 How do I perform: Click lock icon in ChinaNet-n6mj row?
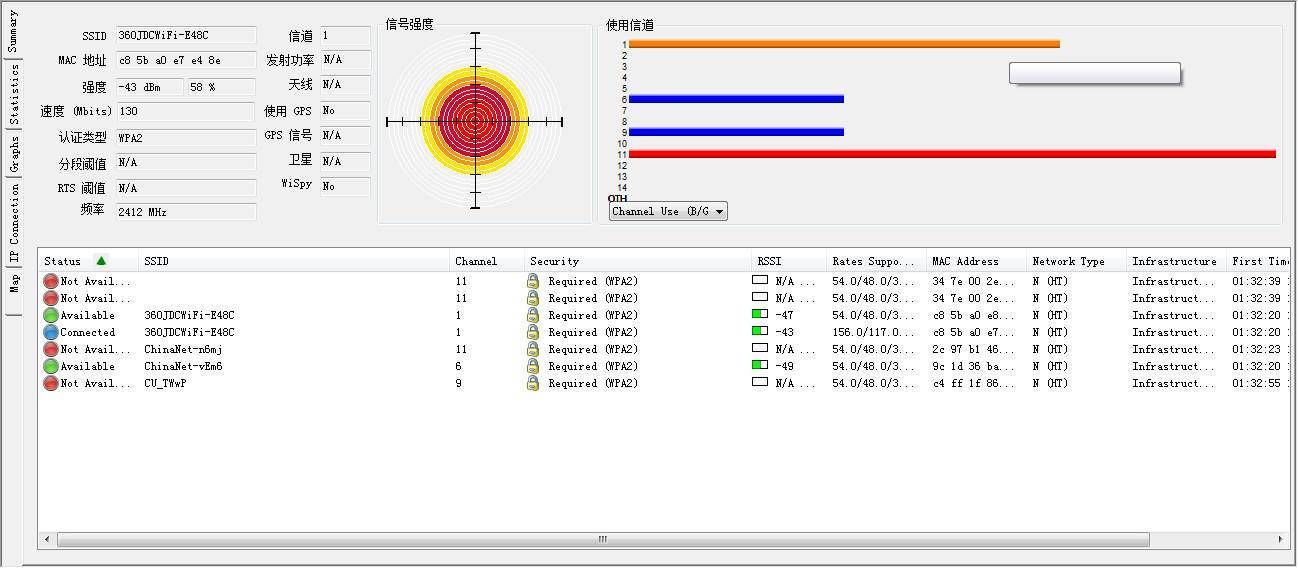point(533,349)
